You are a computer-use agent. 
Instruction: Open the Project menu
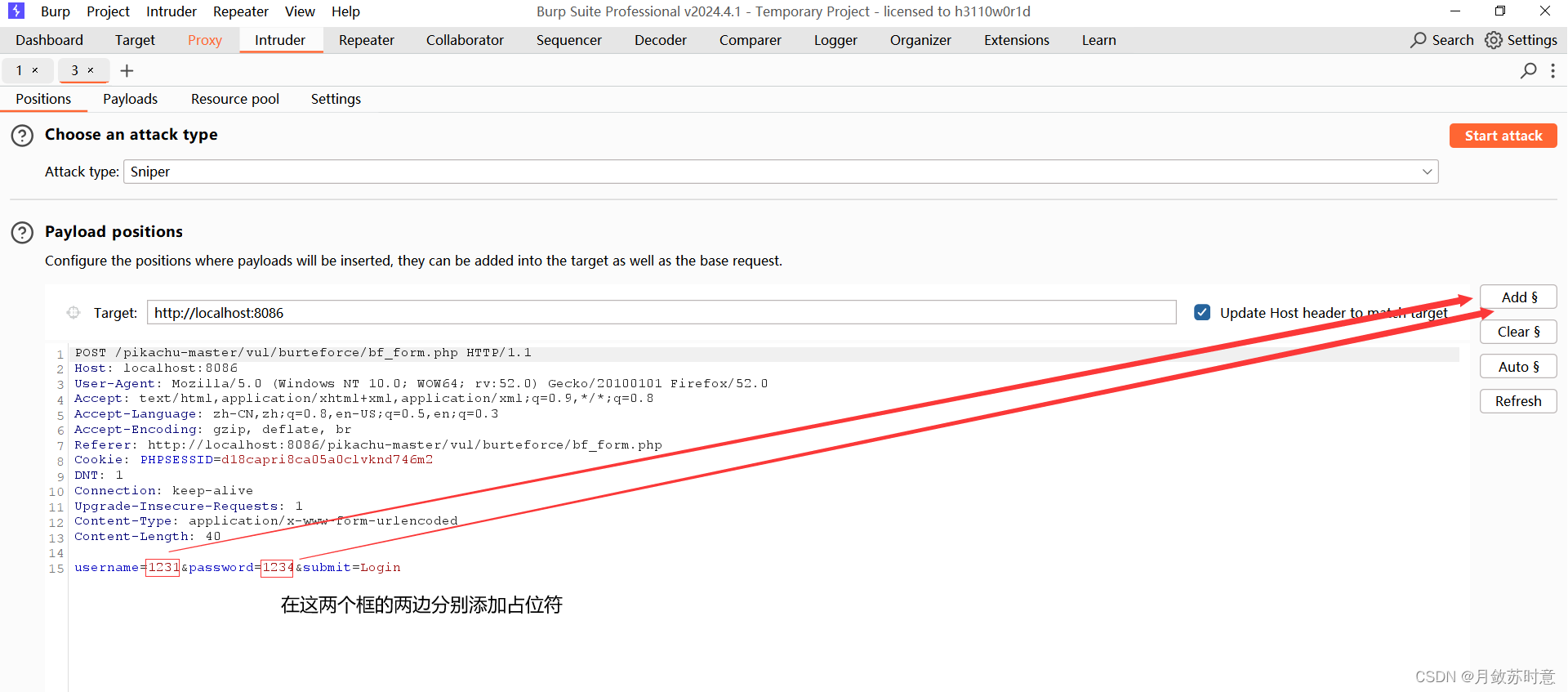tap(108, 11)
